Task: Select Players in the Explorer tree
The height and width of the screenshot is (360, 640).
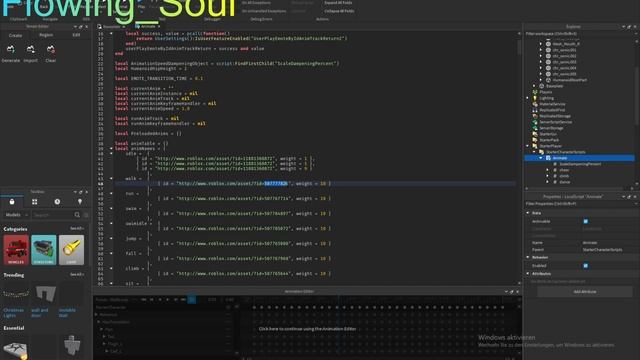Action: (x=546, y=92)
